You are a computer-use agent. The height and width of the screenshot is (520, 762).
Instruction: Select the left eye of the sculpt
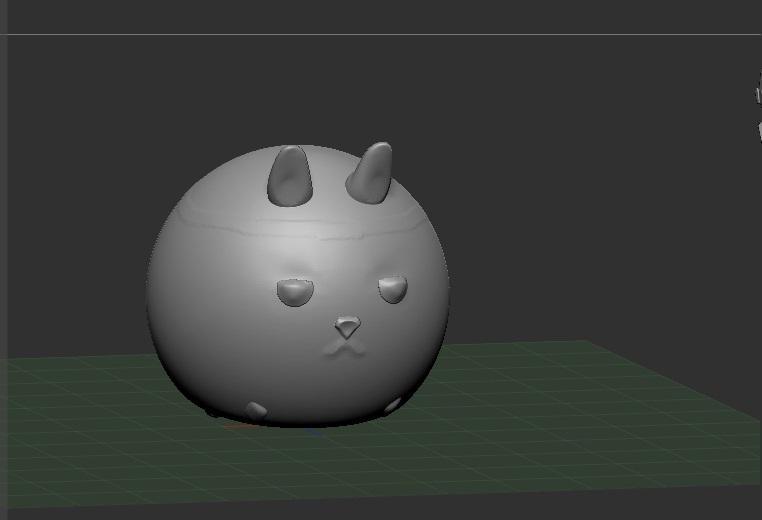295,292
